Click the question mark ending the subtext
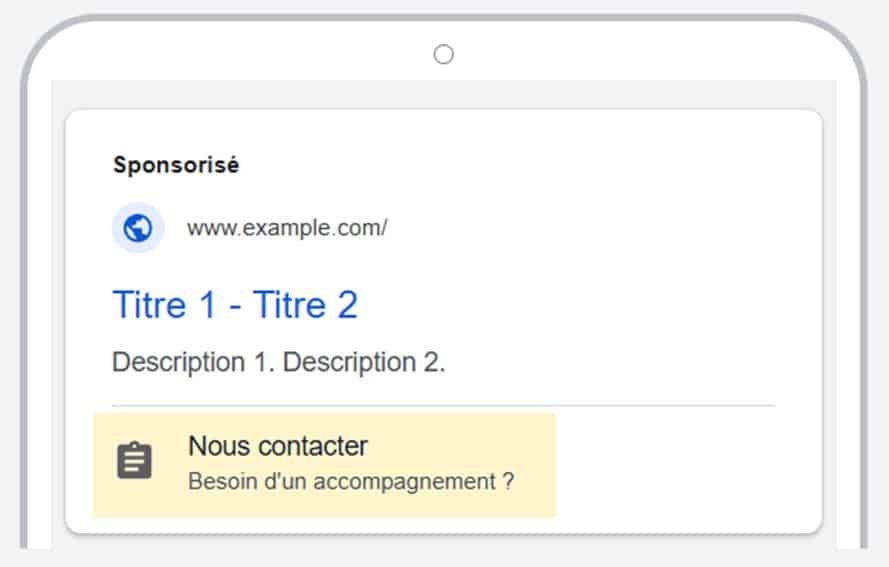 tap(509, 481)
